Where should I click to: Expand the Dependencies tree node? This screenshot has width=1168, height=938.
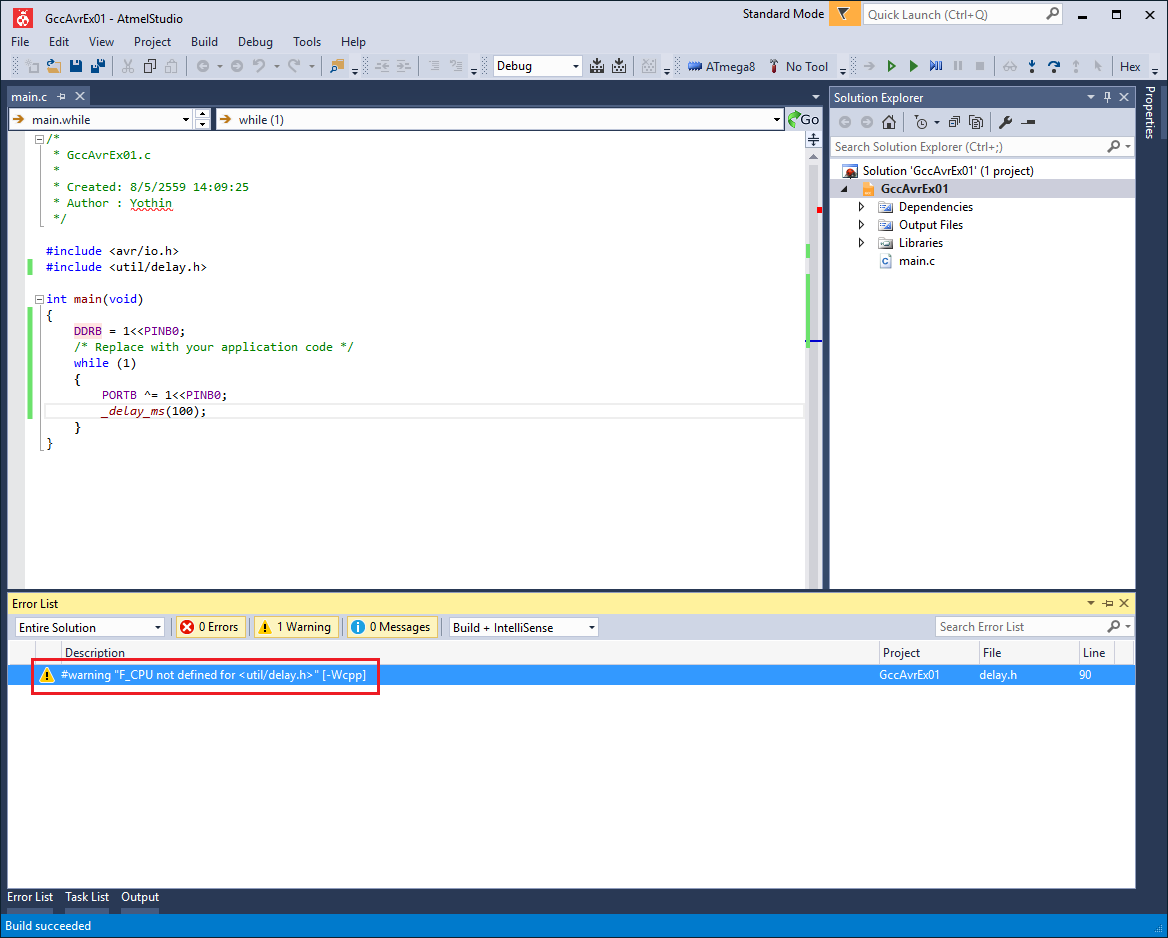click(x=861, y=207)
